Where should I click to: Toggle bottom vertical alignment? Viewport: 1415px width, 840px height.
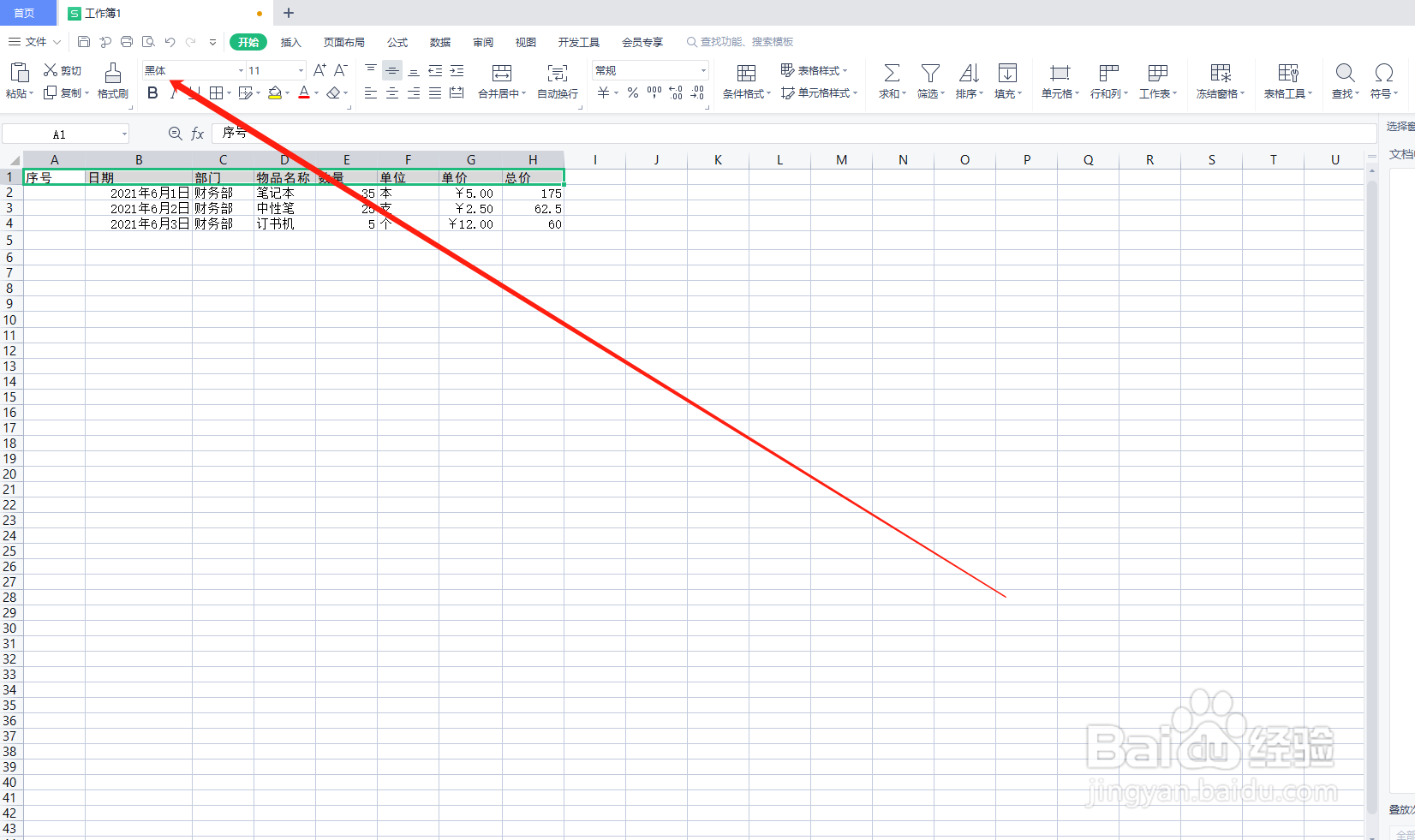(x=414, y=70)
